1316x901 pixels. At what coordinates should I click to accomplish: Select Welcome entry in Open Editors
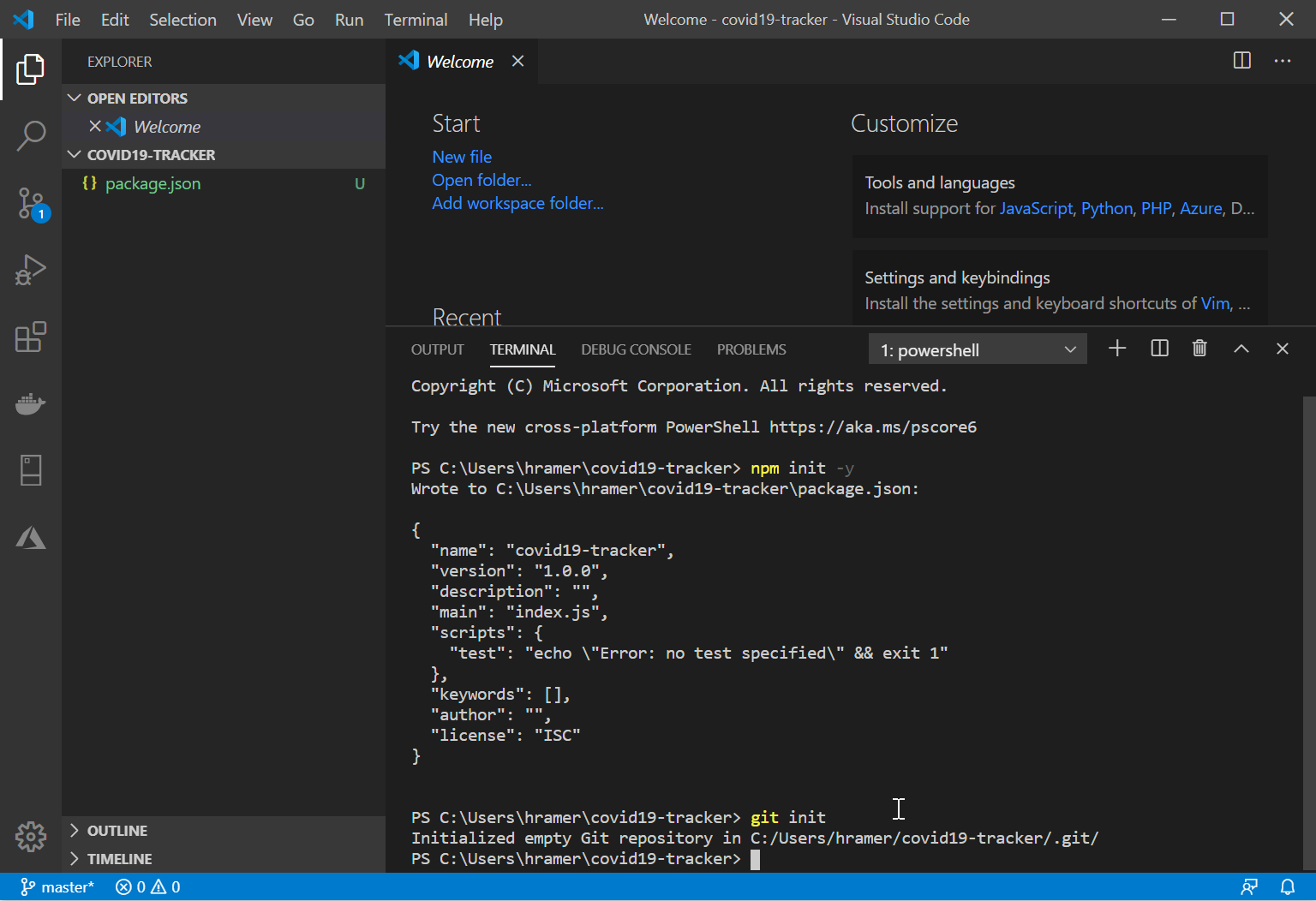[x=224, y=126]
